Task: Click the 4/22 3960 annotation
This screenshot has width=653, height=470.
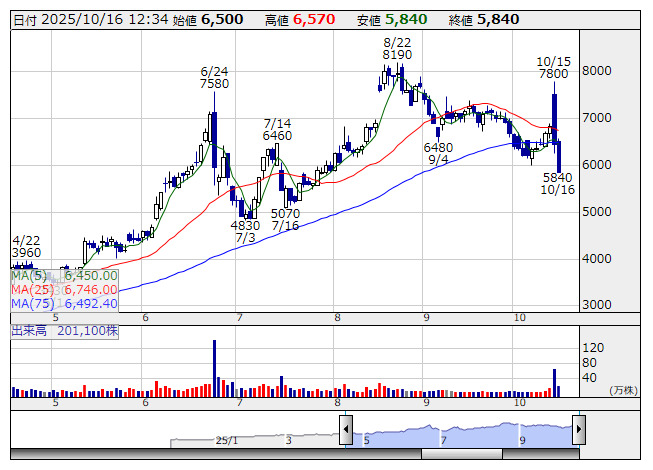Action: coord(27,246)
